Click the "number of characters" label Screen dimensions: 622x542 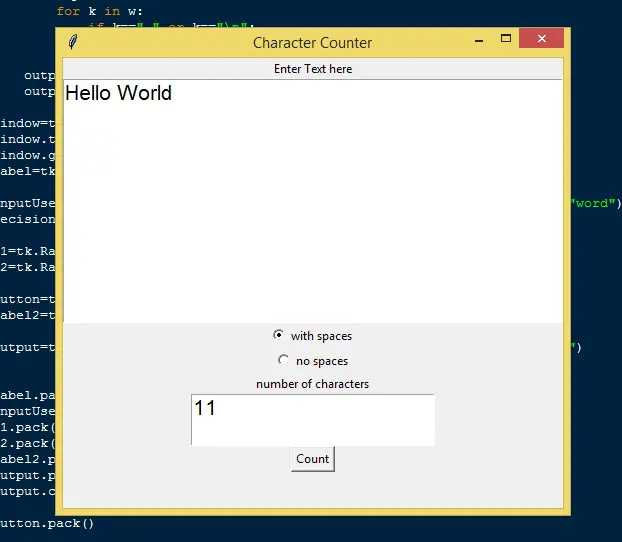(312, 384)
